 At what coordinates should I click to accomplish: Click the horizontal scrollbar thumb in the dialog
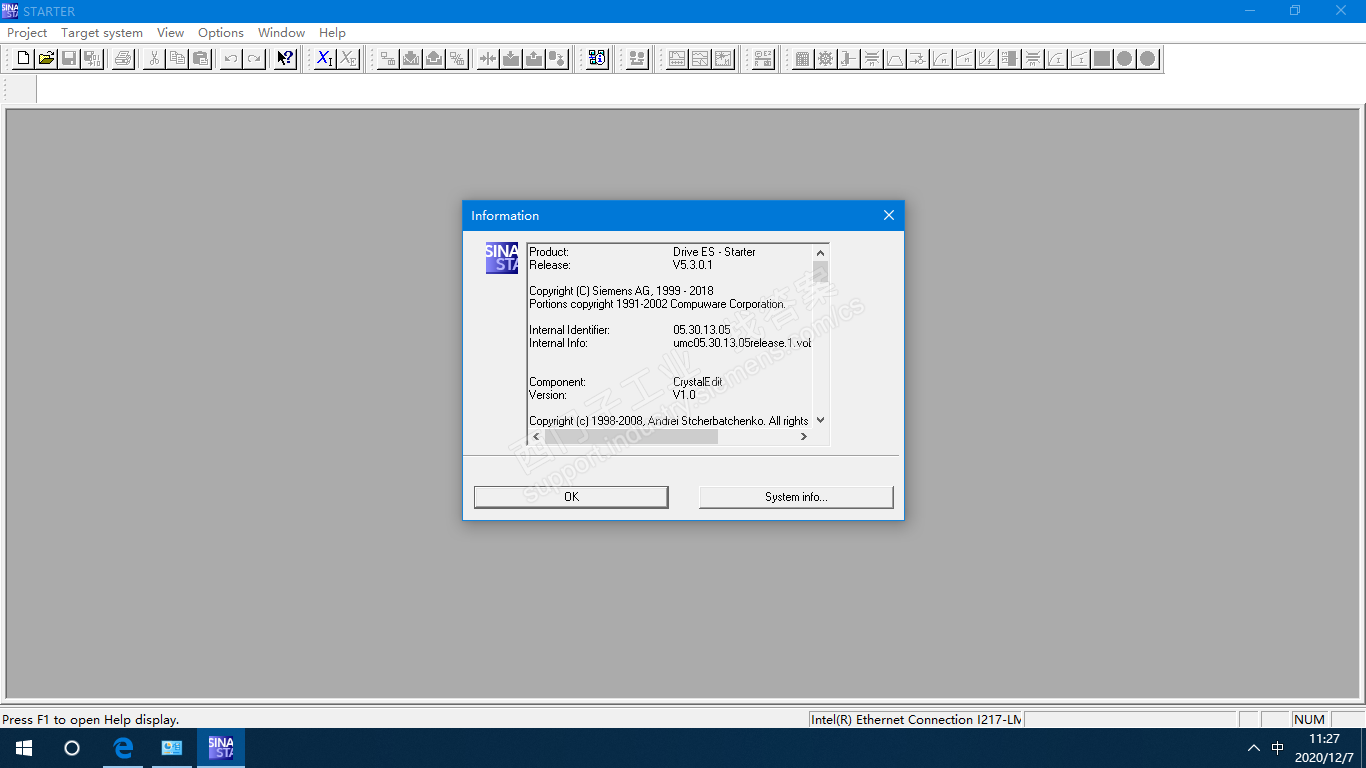(631, 437)
